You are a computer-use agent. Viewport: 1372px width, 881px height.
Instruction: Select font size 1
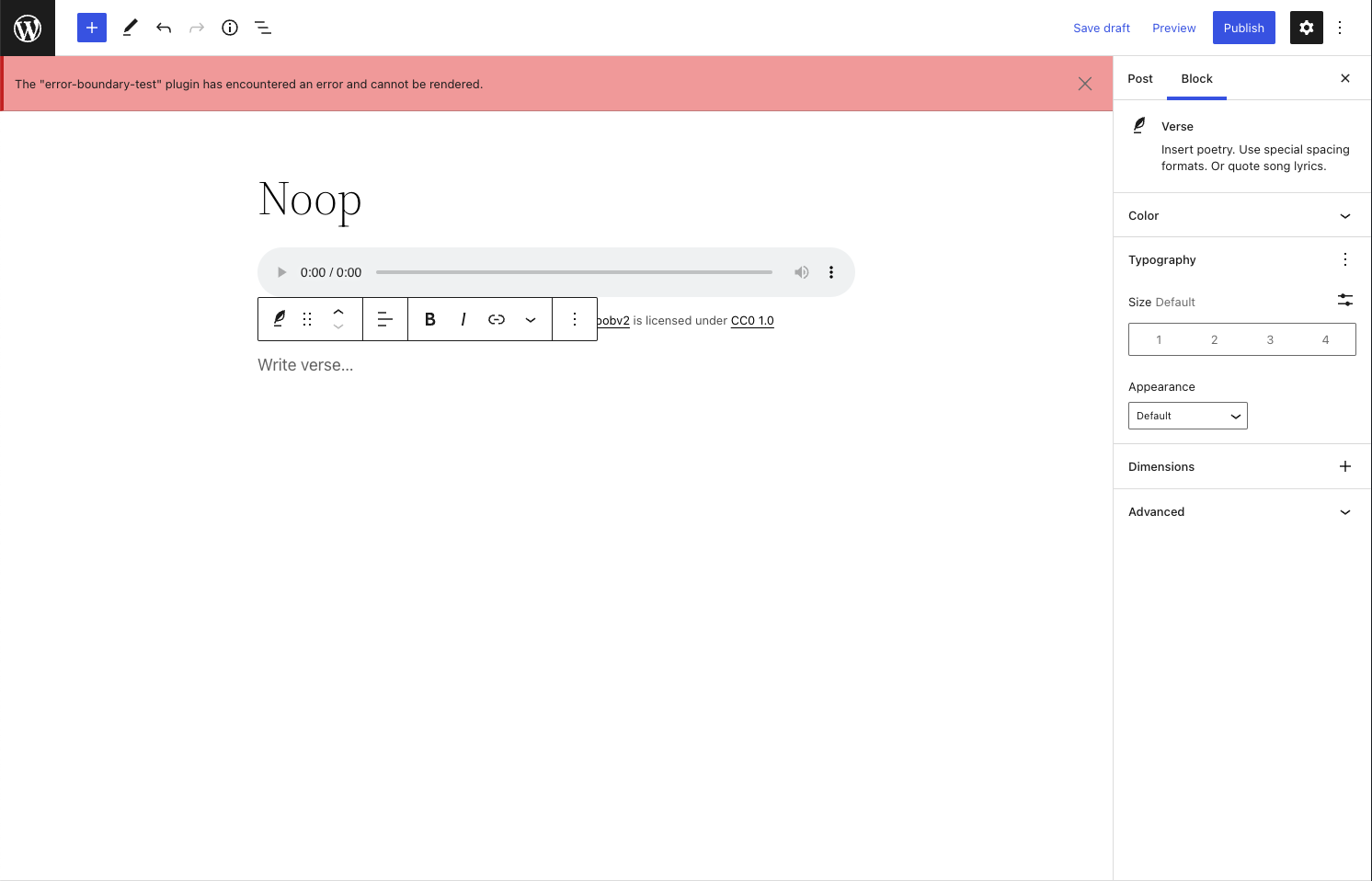point(1159,339)
